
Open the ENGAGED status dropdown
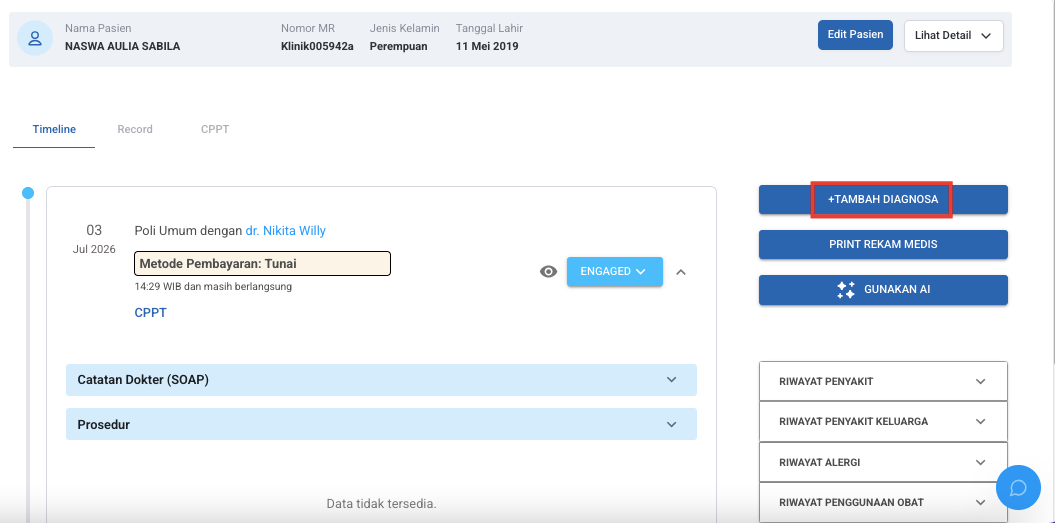coord(614,271)
